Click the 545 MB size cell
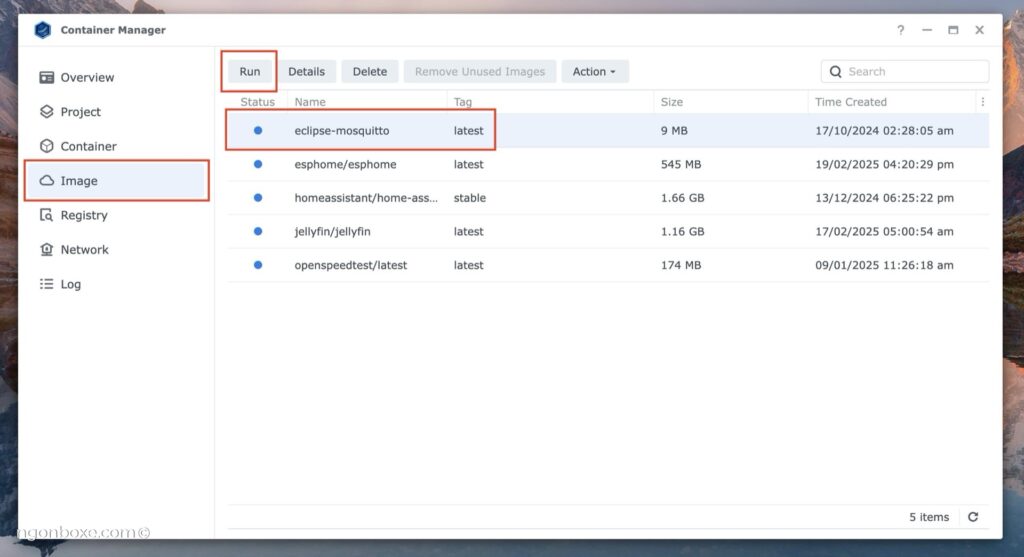The width and height of the screenshot is (1024, 557). [680, 165]
